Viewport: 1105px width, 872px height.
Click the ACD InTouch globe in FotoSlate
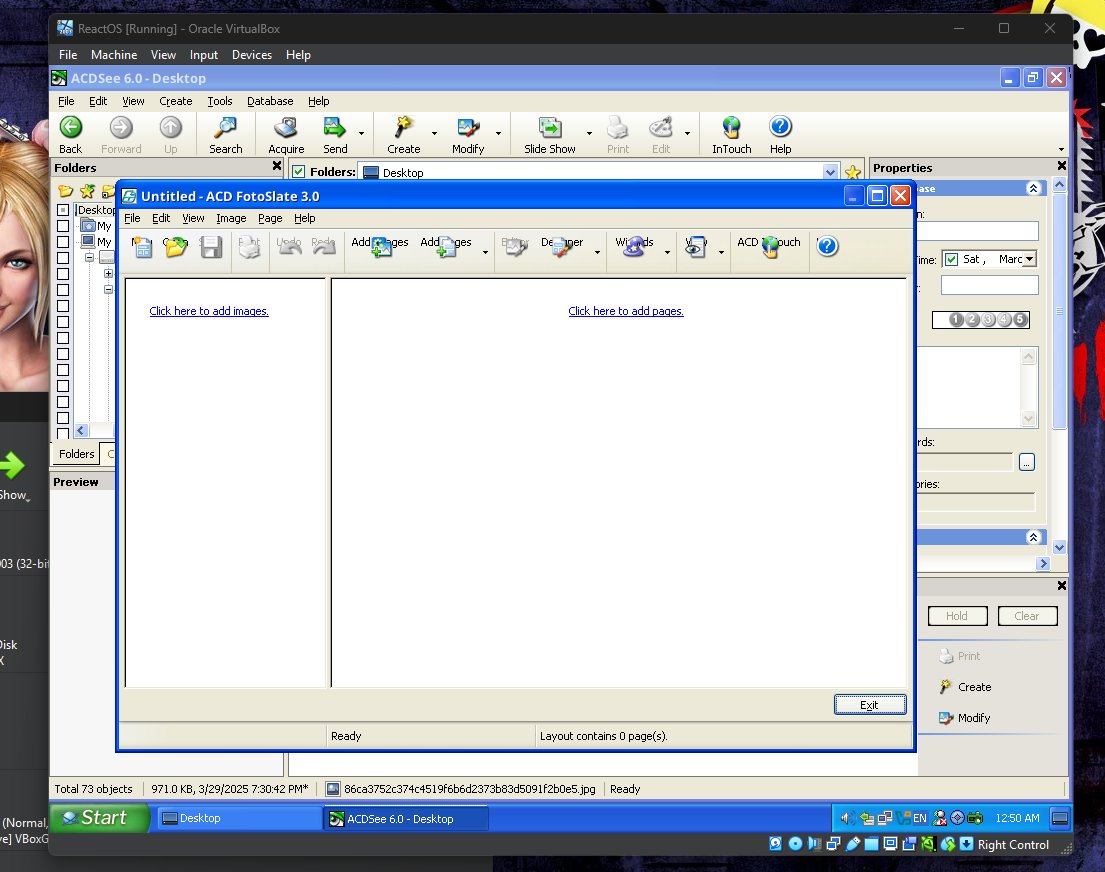pyautogui.click(x=770, y=247)
